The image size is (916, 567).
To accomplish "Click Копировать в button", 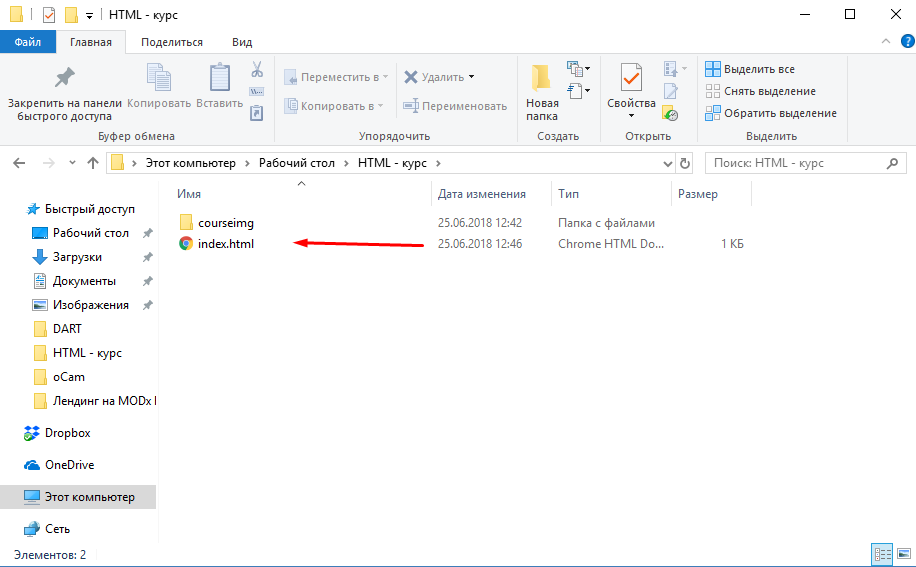I will tap(334, 106).
